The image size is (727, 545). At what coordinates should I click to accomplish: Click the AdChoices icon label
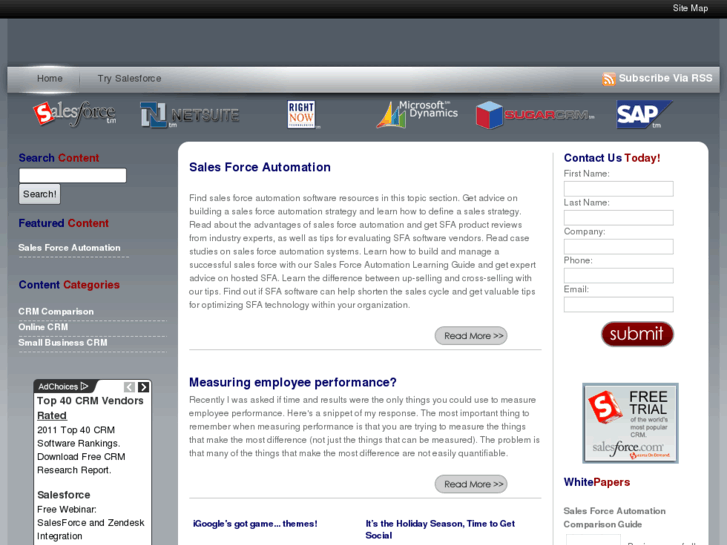click(x=63, y=386)
